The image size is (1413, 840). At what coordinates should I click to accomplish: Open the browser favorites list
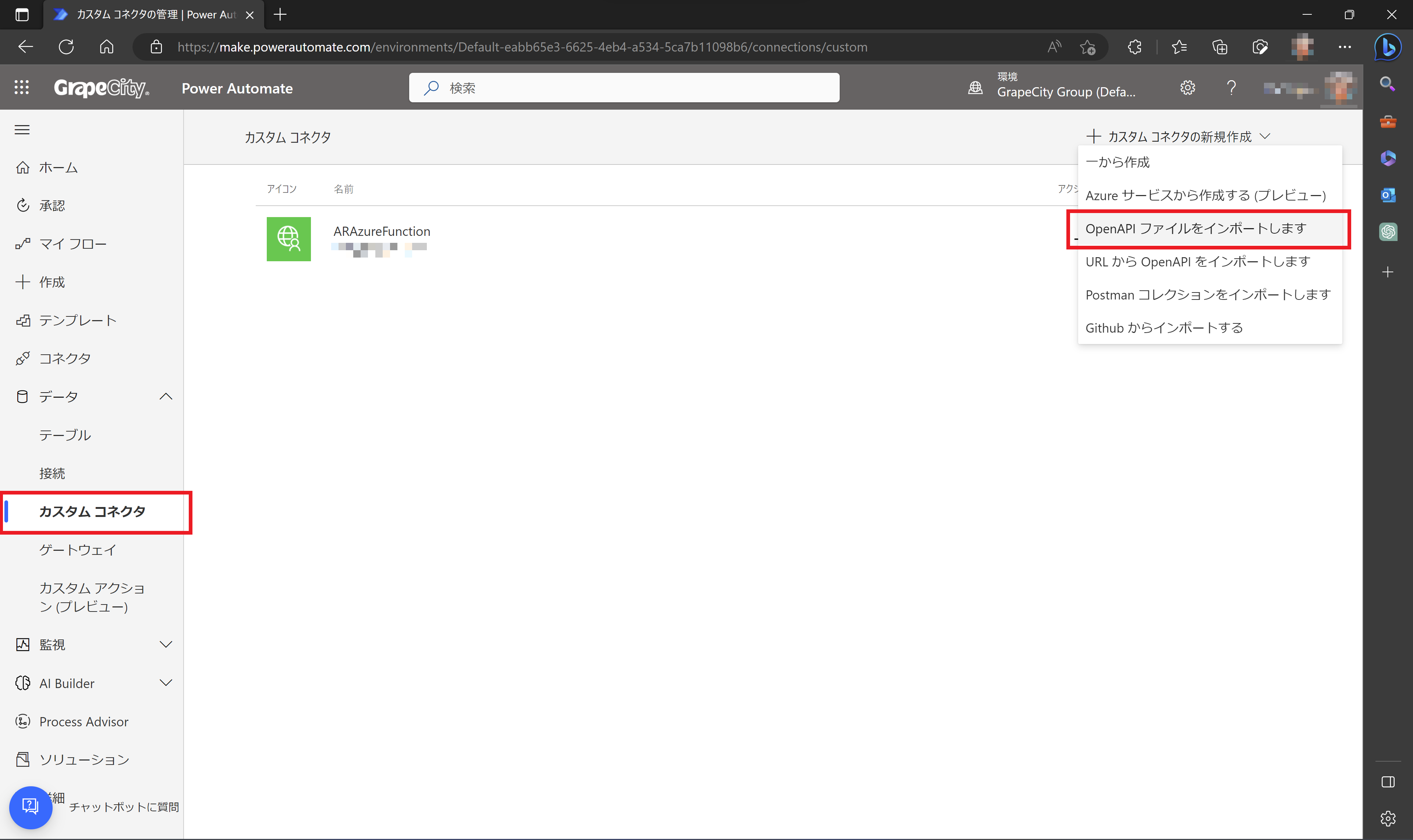pos(1179,47)
